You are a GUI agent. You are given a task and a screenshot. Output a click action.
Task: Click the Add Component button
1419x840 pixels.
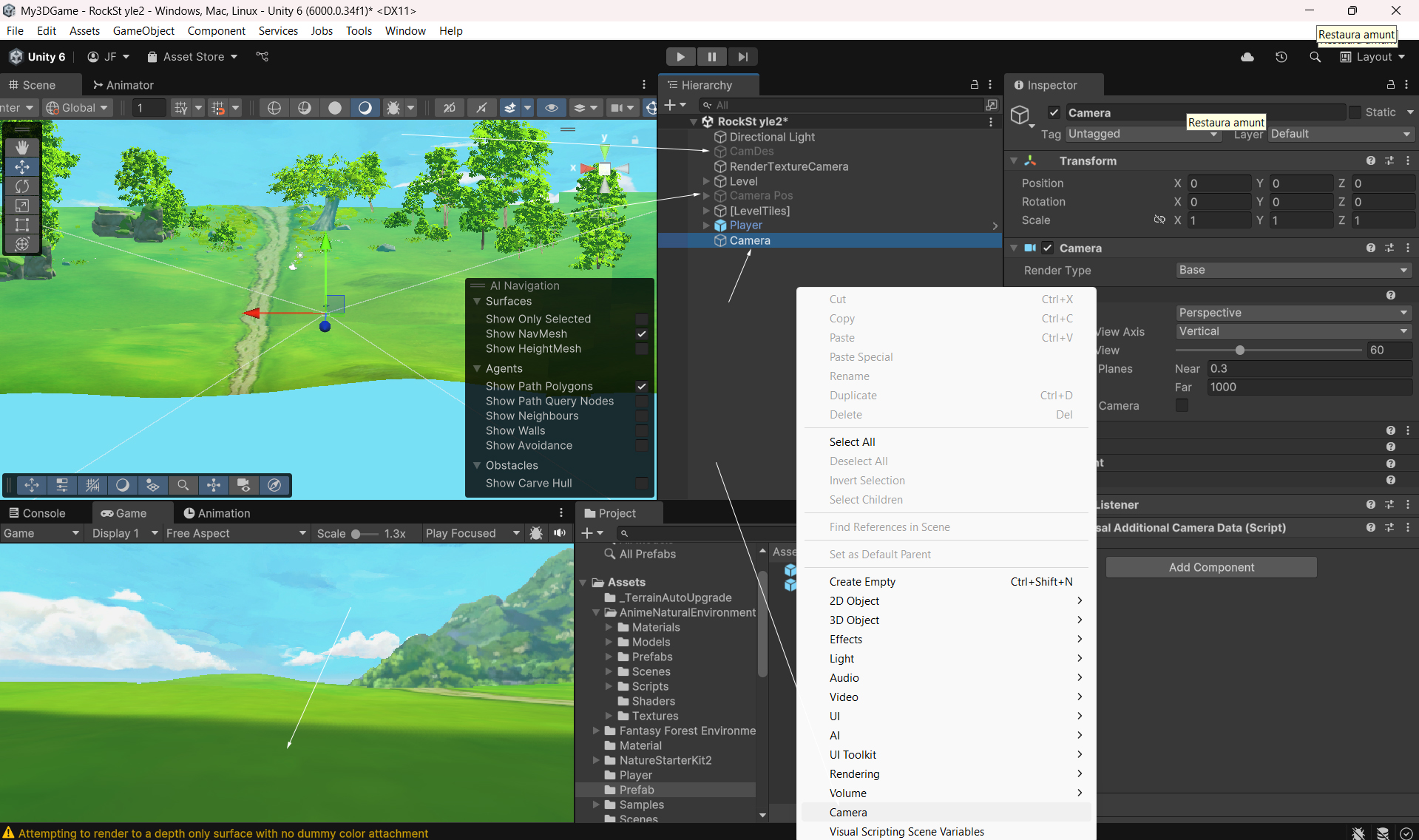1211,567
